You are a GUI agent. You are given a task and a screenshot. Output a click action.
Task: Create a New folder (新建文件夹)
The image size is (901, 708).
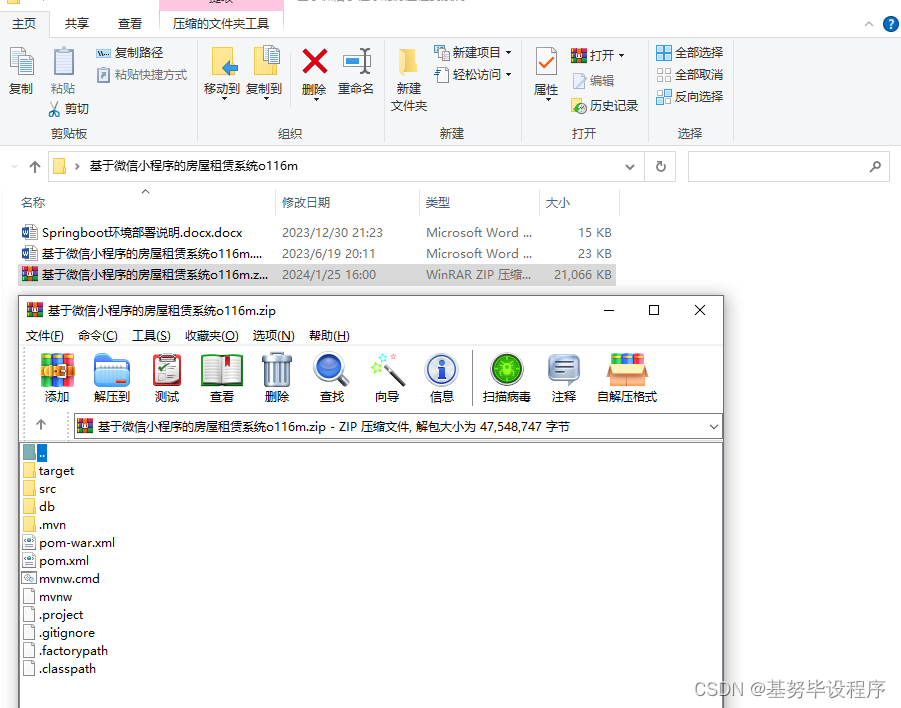409,79
